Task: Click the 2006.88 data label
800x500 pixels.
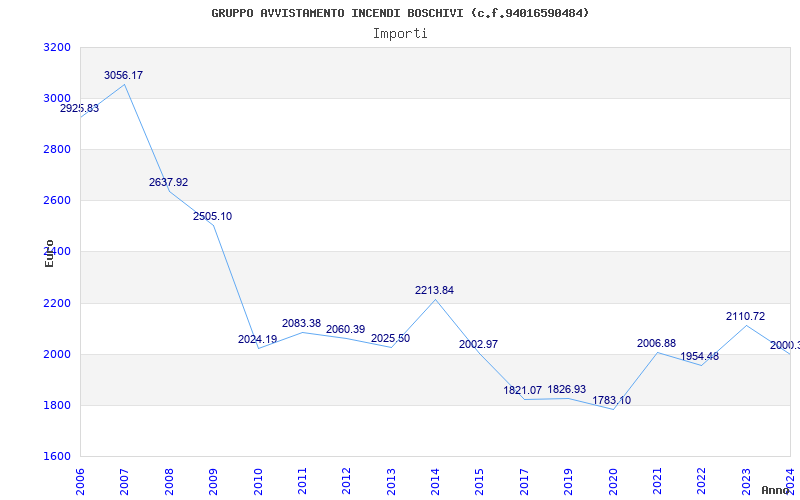Action: 656,344
